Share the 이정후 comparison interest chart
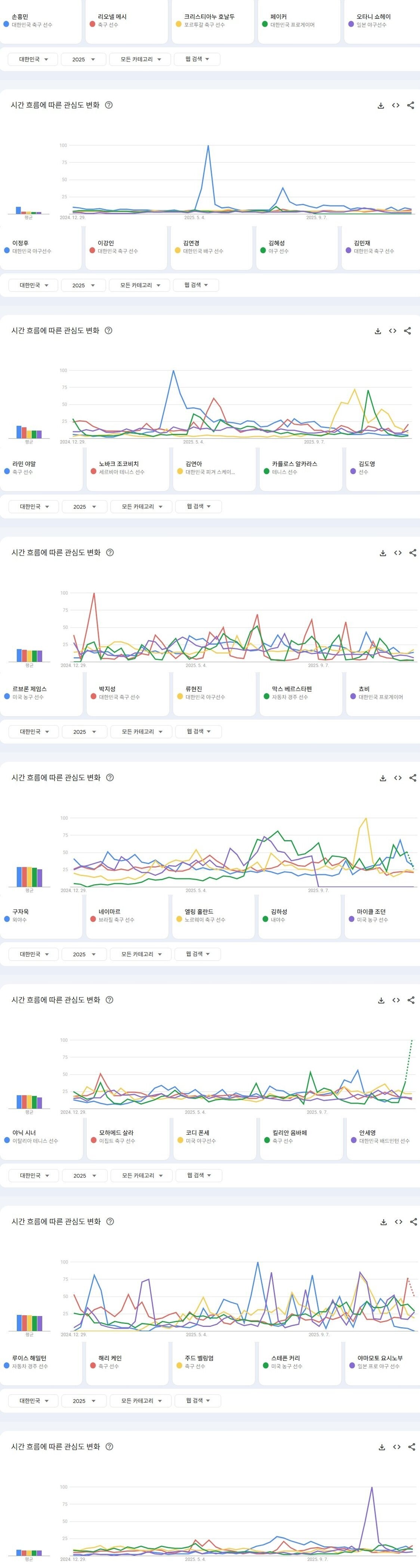This screenshot has height=1568, width=420. [408, 330]
